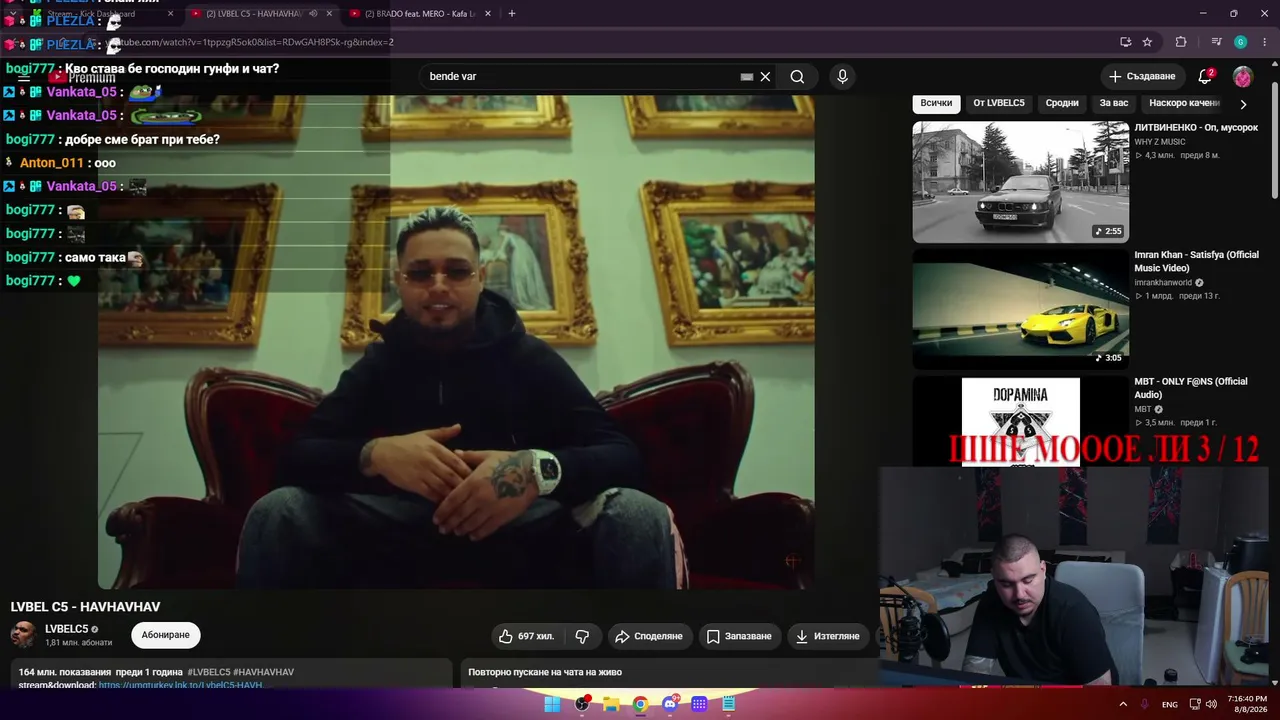
Task: Open Chrome media controls icon
Action: [x=1216, y=42]
